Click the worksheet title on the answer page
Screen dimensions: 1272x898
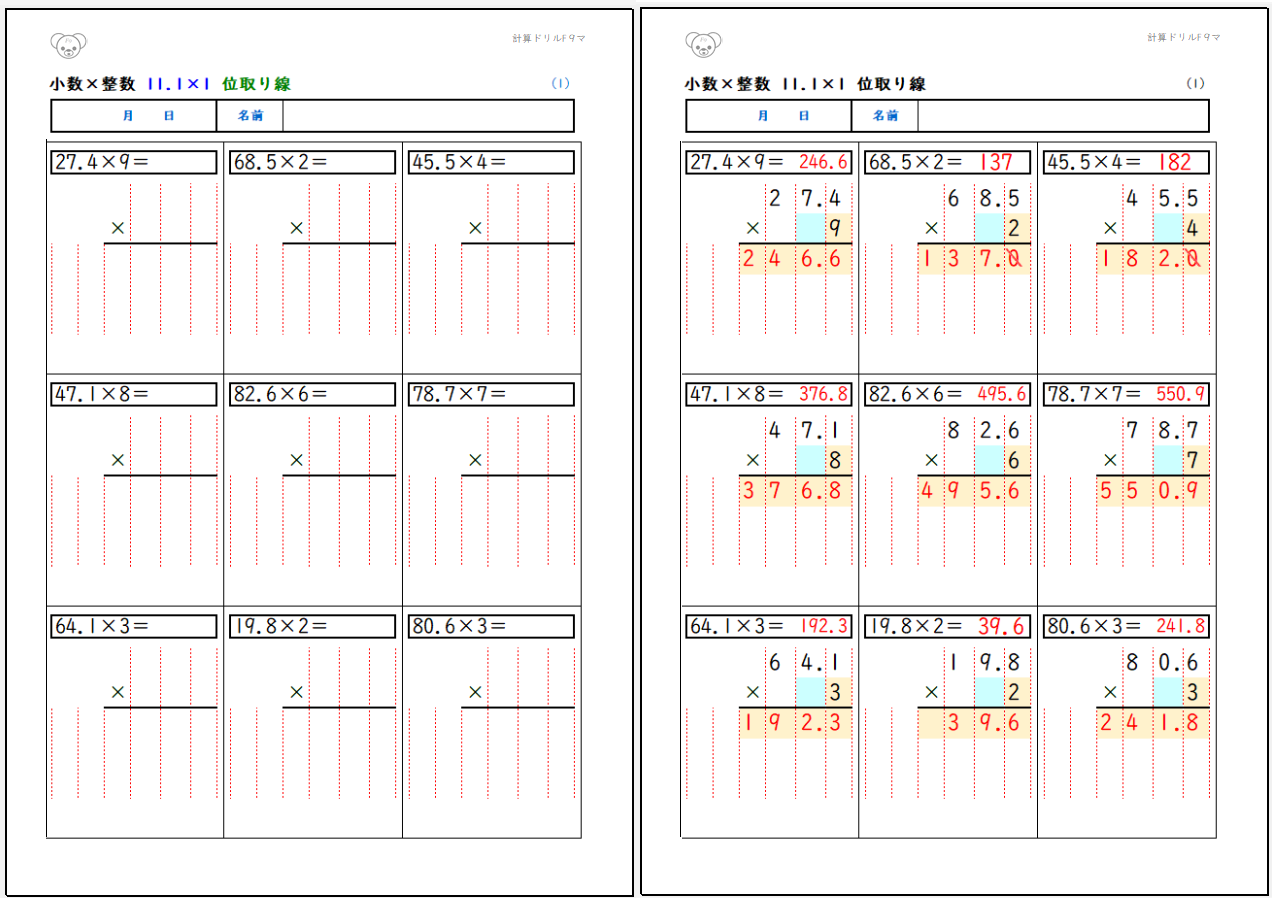click(805, 84)
